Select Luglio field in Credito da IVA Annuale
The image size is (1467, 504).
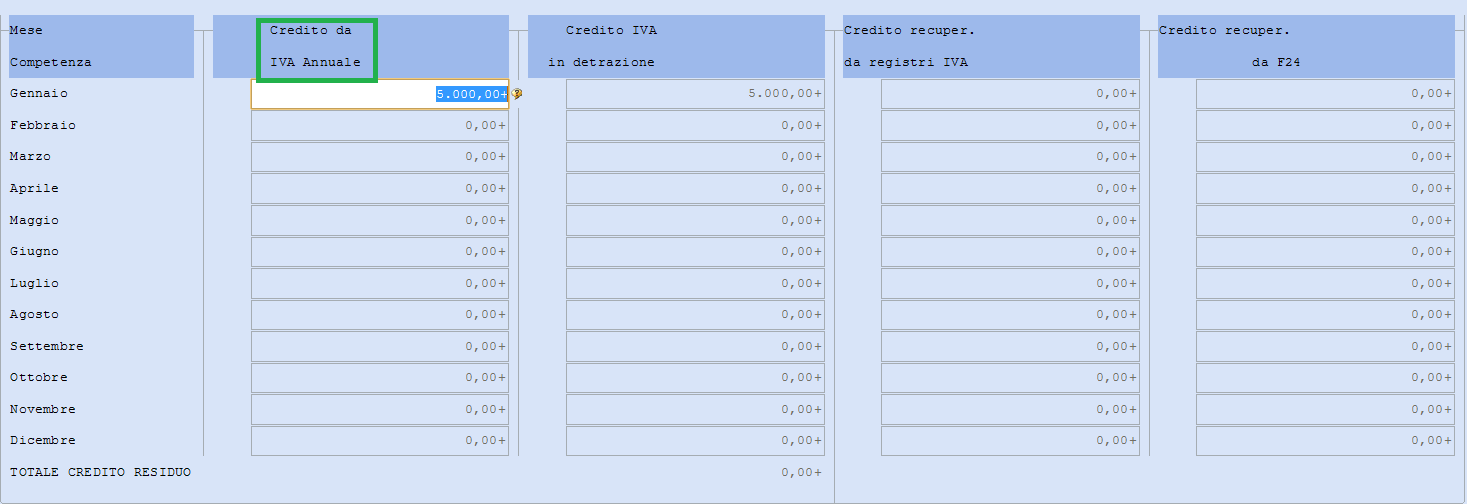tap(380, 283)
